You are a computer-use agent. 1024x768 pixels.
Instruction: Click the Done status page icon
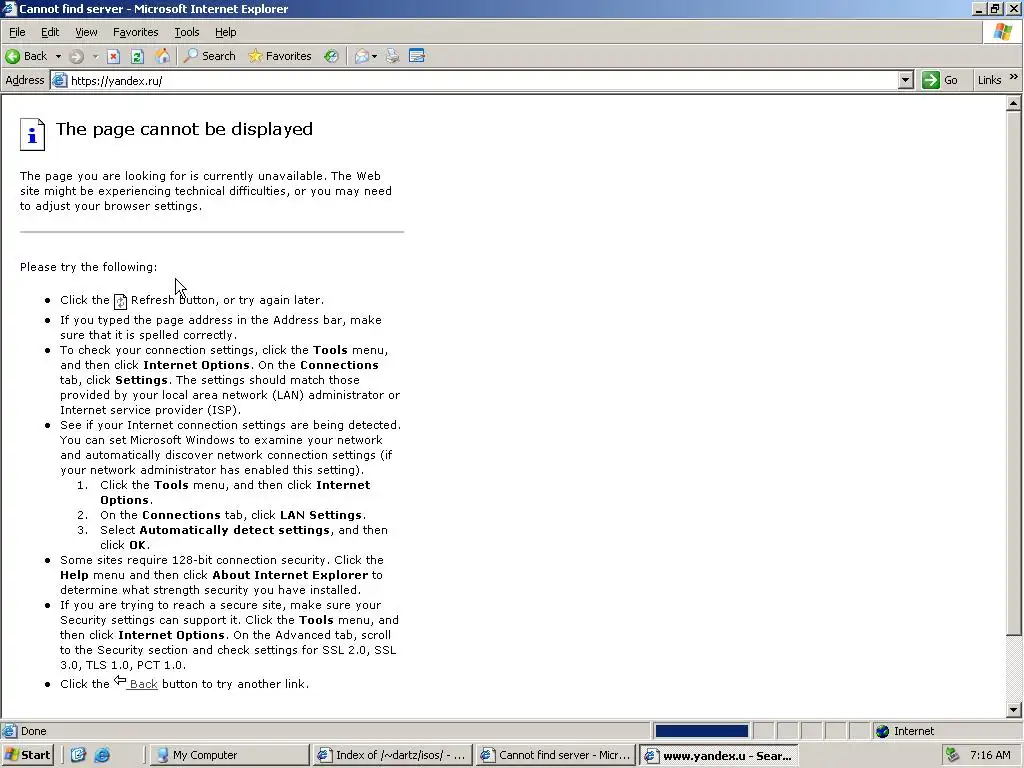tap(10, 731)
